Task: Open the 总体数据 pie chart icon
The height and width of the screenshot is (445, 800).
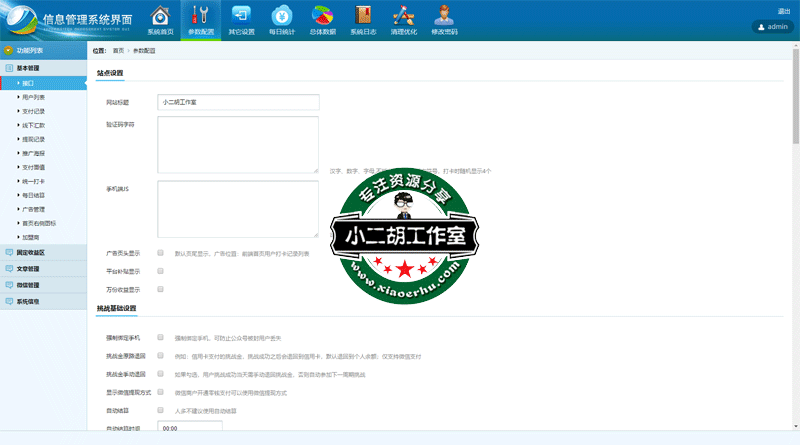Action: coord(322,15)
